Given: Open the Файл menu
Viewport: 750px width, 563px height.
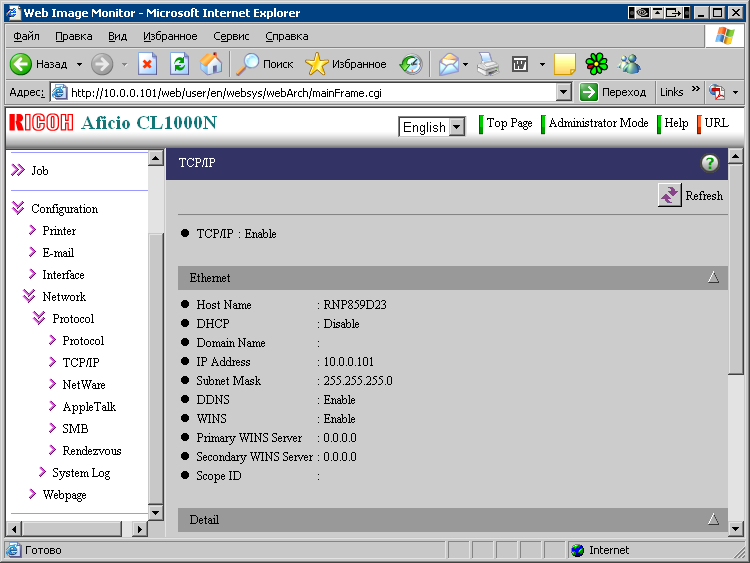Looking at the screenshot, I should click(x=26, y=36).
